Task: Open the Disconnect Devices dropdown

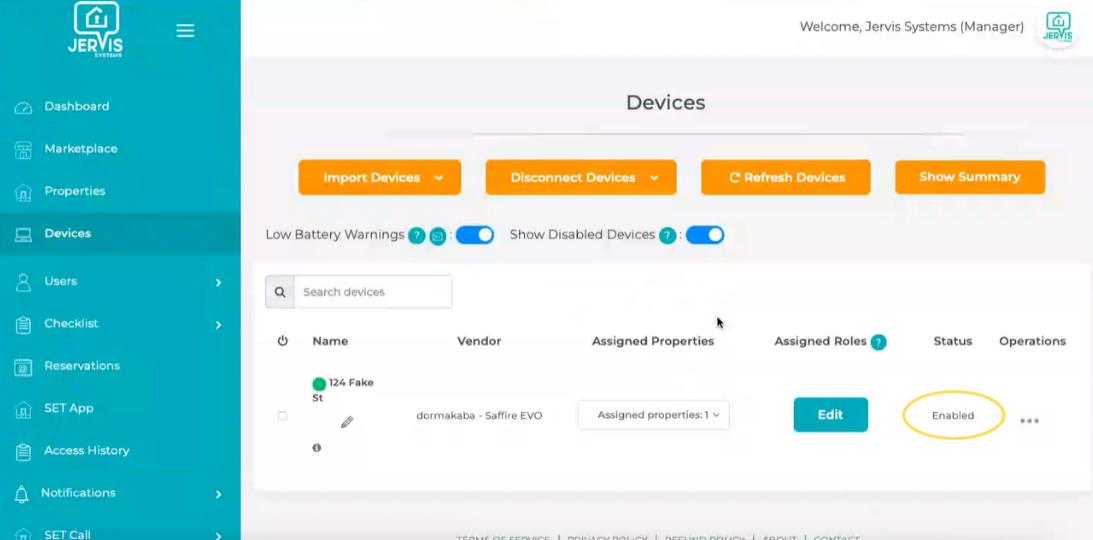Action: [581, 178]
